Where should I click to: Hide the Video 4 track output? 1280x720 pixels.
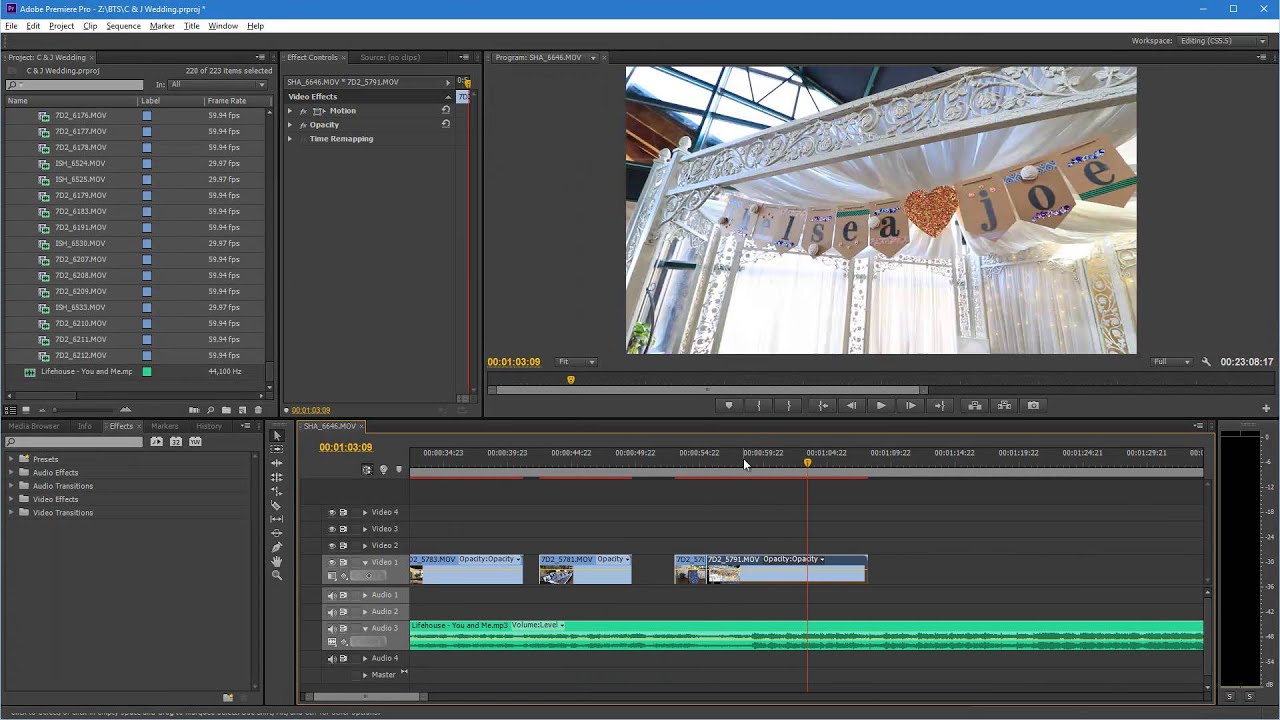tap(332, 512)
